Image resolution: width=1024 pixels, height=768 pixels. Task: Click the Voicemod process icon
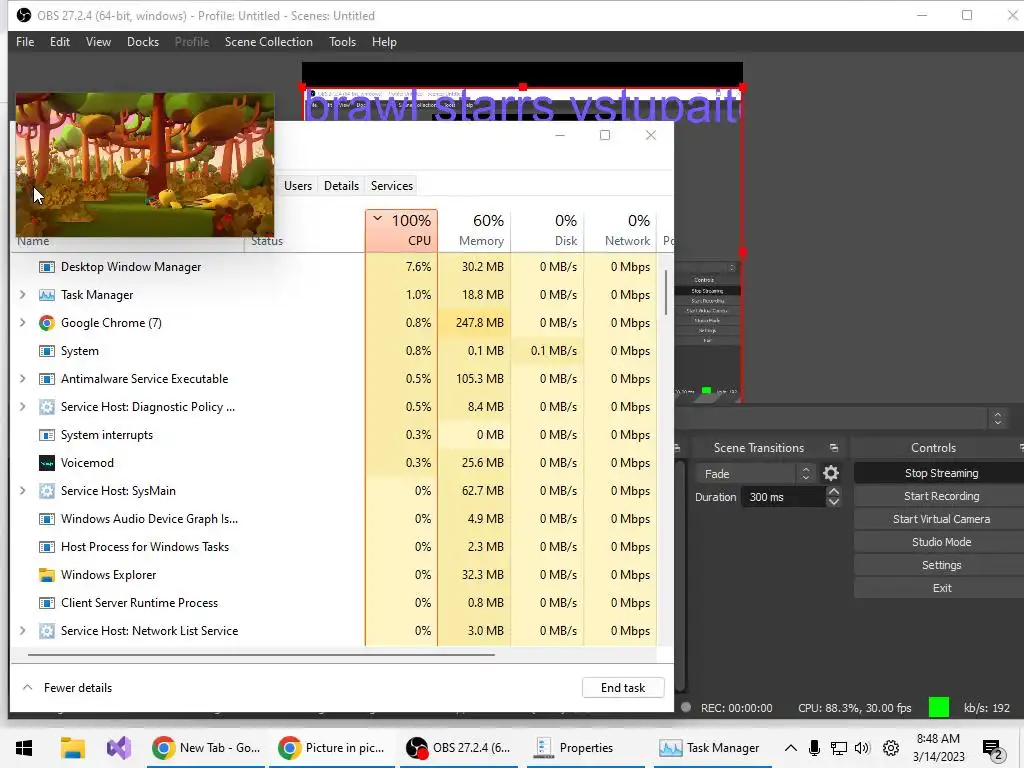[x=46, y=463]
